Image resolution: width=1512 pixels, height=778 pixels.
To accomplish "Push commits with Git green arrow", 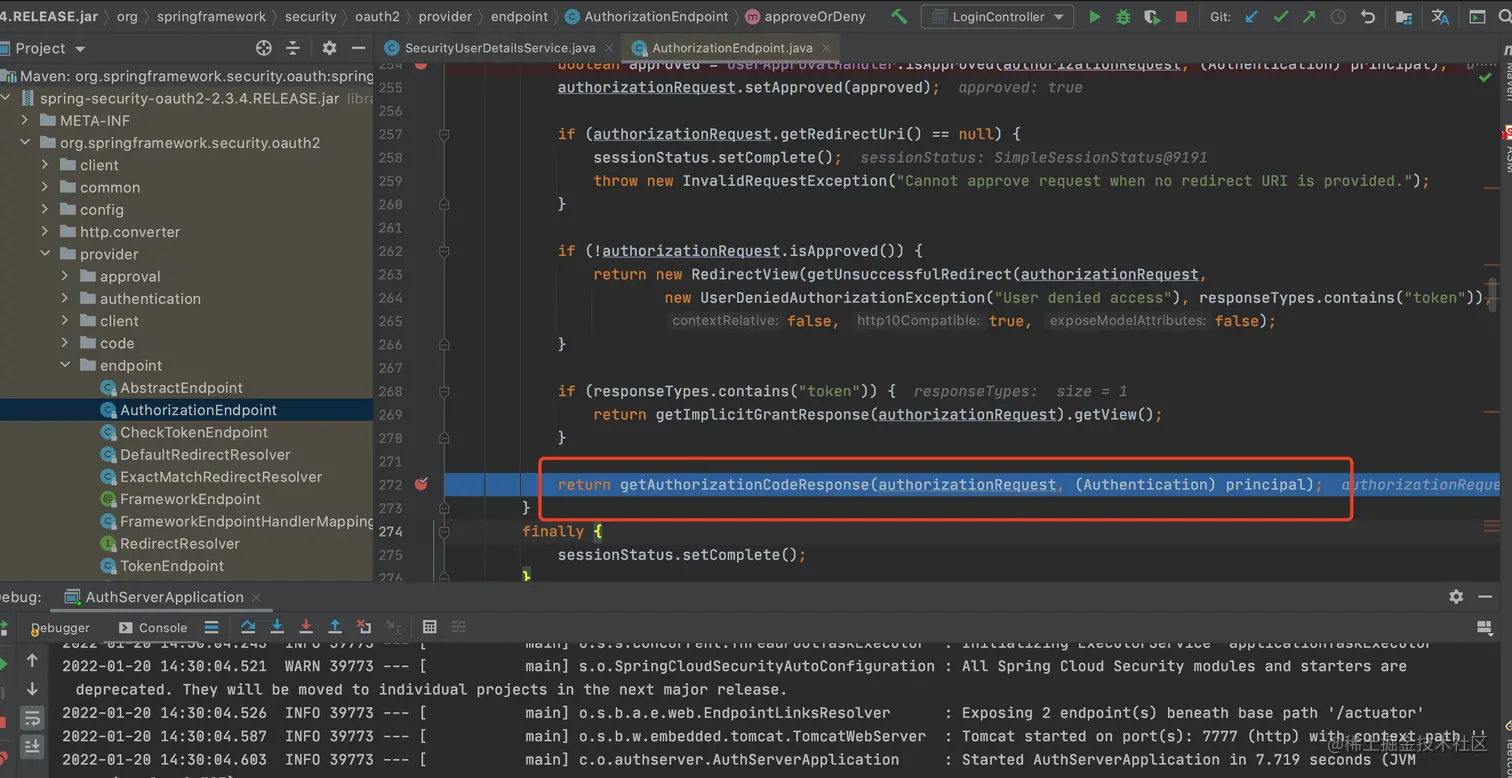I will pos(1310,17).
